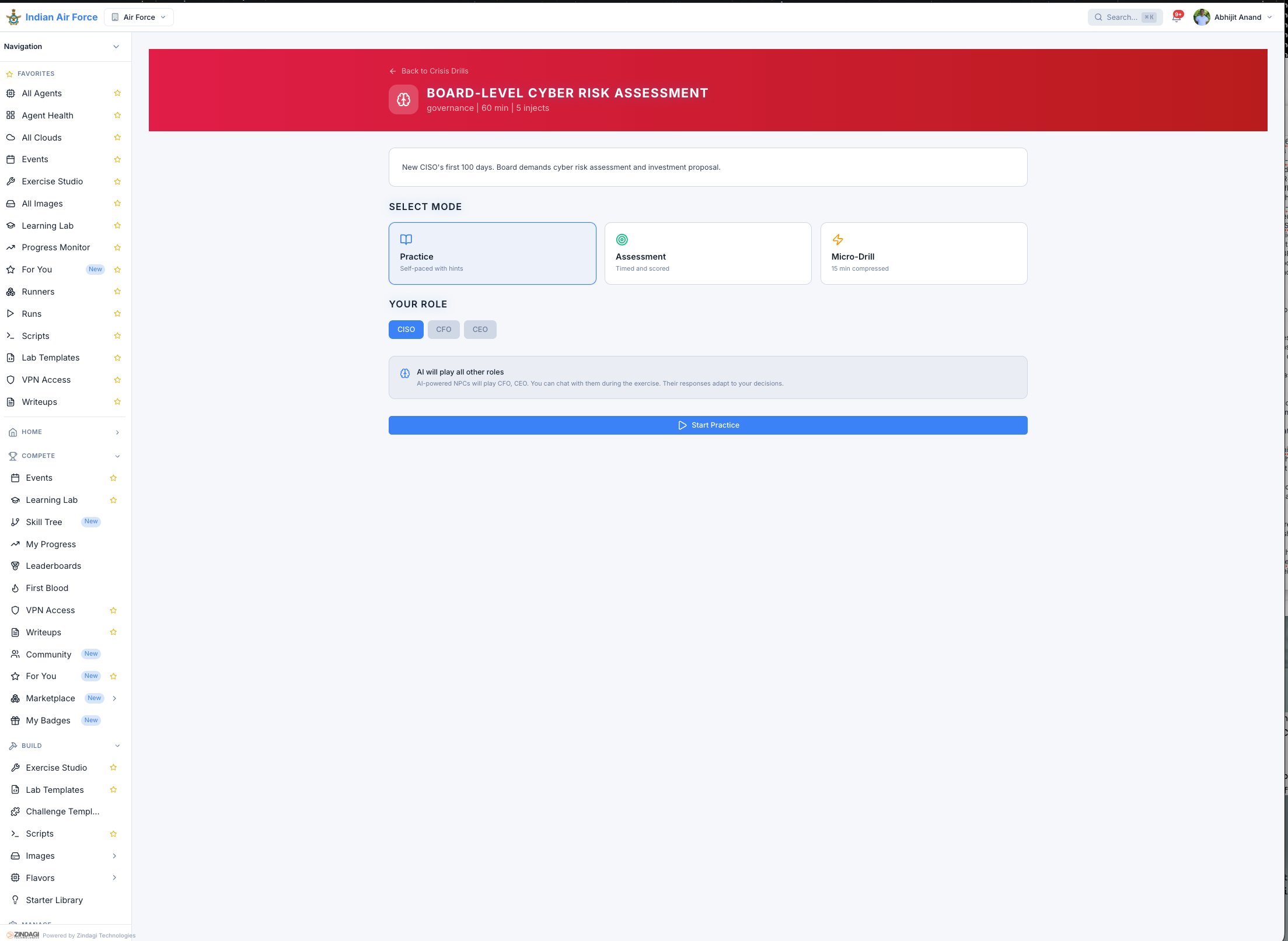Open the First Blood flame icon
Viewport: 1288px width, 941px height.
15,588
